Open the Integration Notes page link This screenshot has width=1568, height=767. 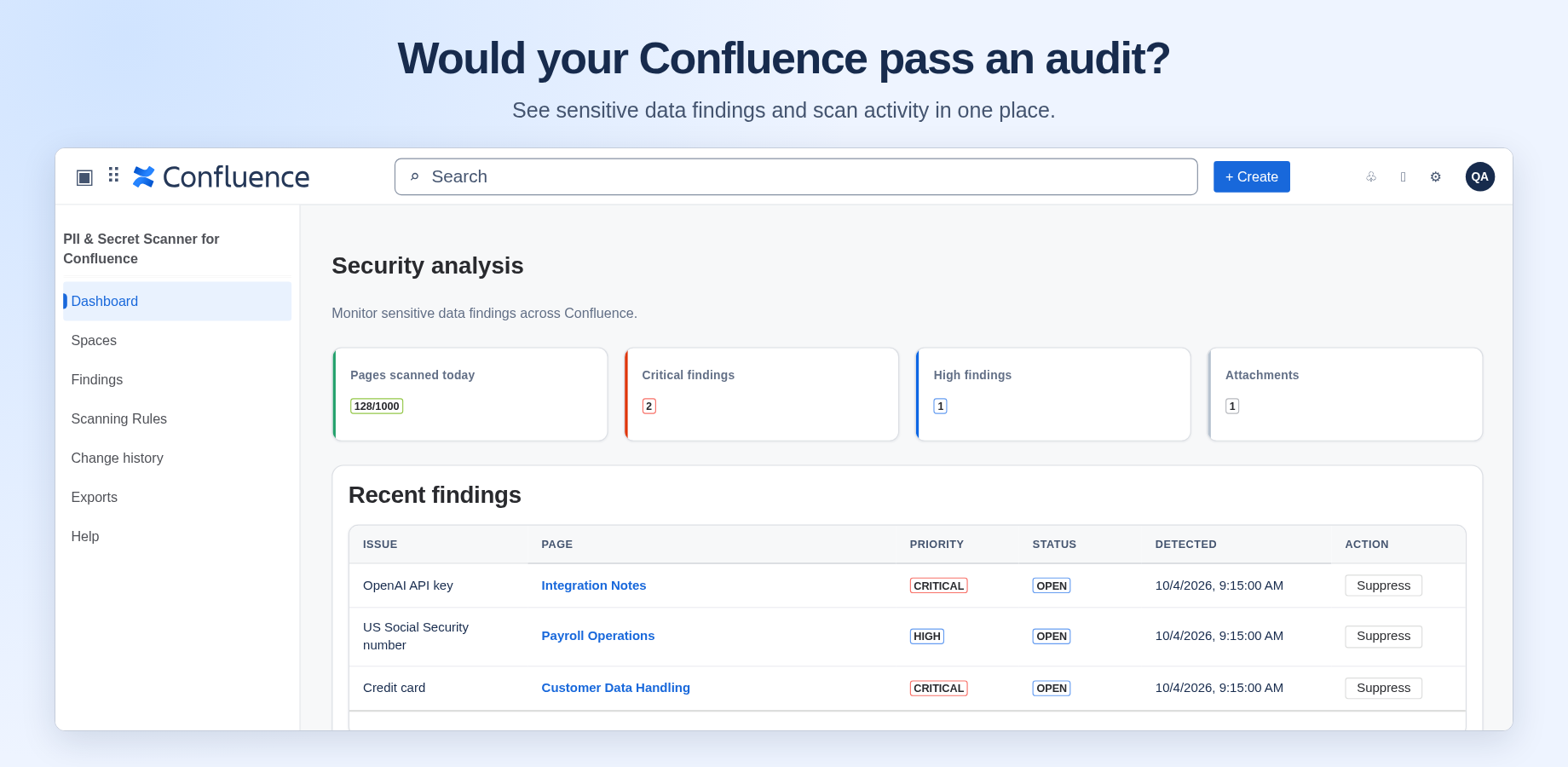(594, 585)
